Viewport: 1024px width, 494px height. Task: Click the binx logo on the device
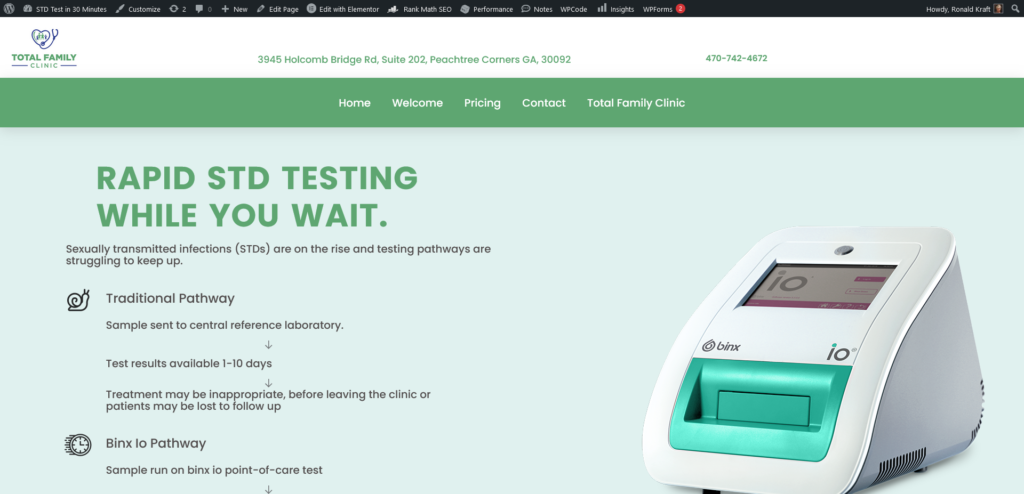click(721, 346)
